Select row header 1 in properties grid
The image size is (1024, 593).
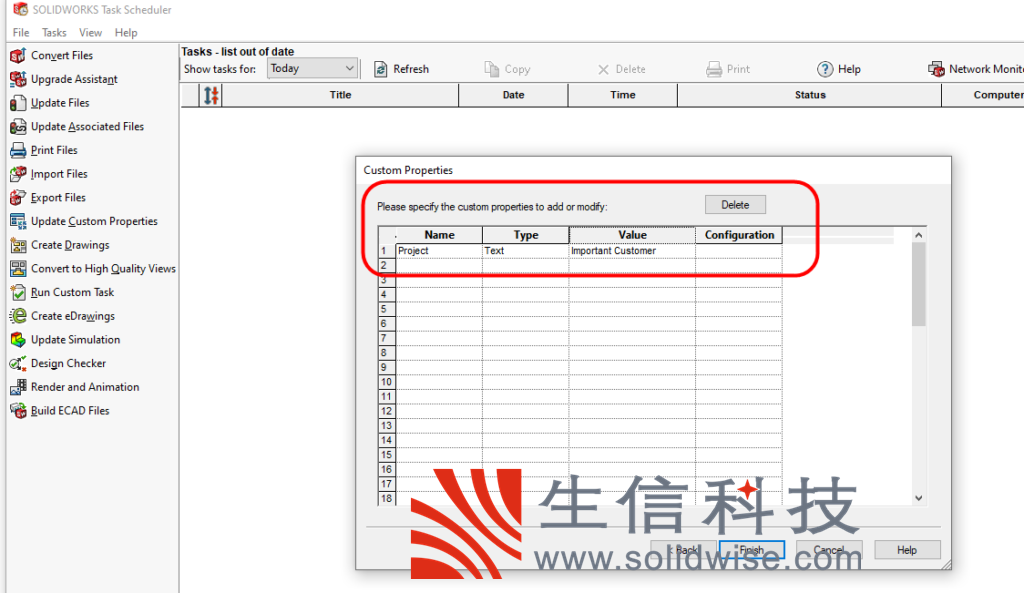[387, 251]
